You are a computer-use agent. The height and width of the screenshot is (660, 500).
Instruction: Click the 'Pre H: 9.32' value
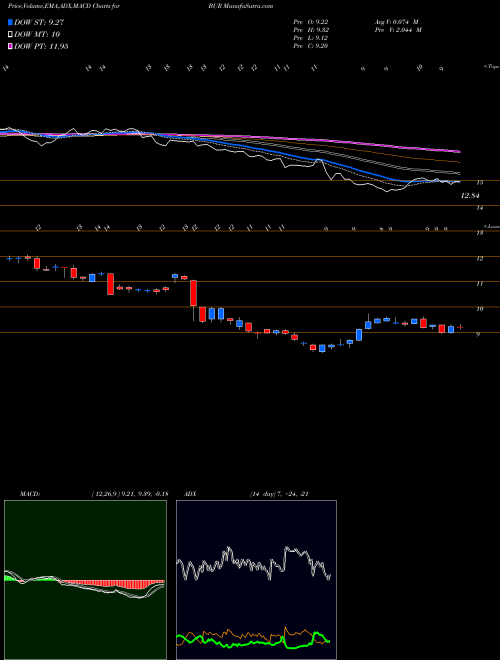313,30
